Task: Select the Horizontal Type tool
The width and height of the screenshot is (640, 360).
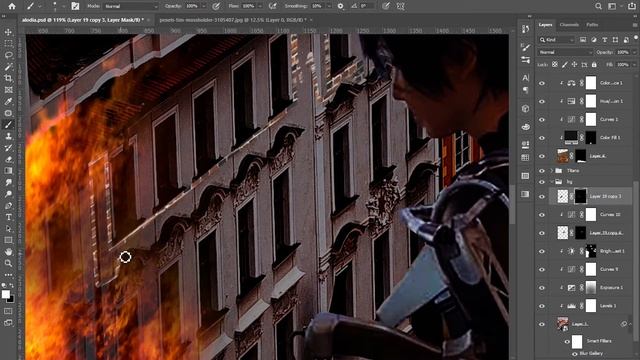Action: coord(8,217)
